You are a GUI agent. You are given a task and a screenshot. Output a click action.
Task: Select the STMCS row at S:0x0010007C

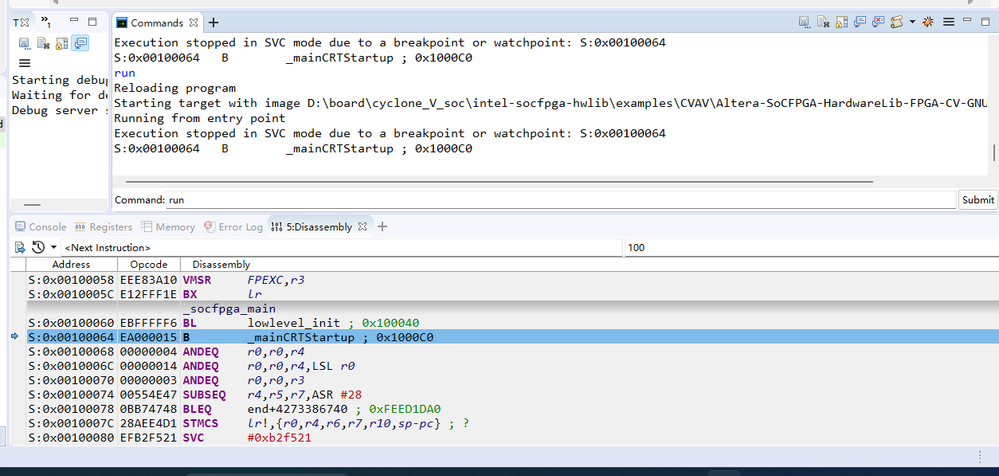pyautogui.click(x=512, y=423)
